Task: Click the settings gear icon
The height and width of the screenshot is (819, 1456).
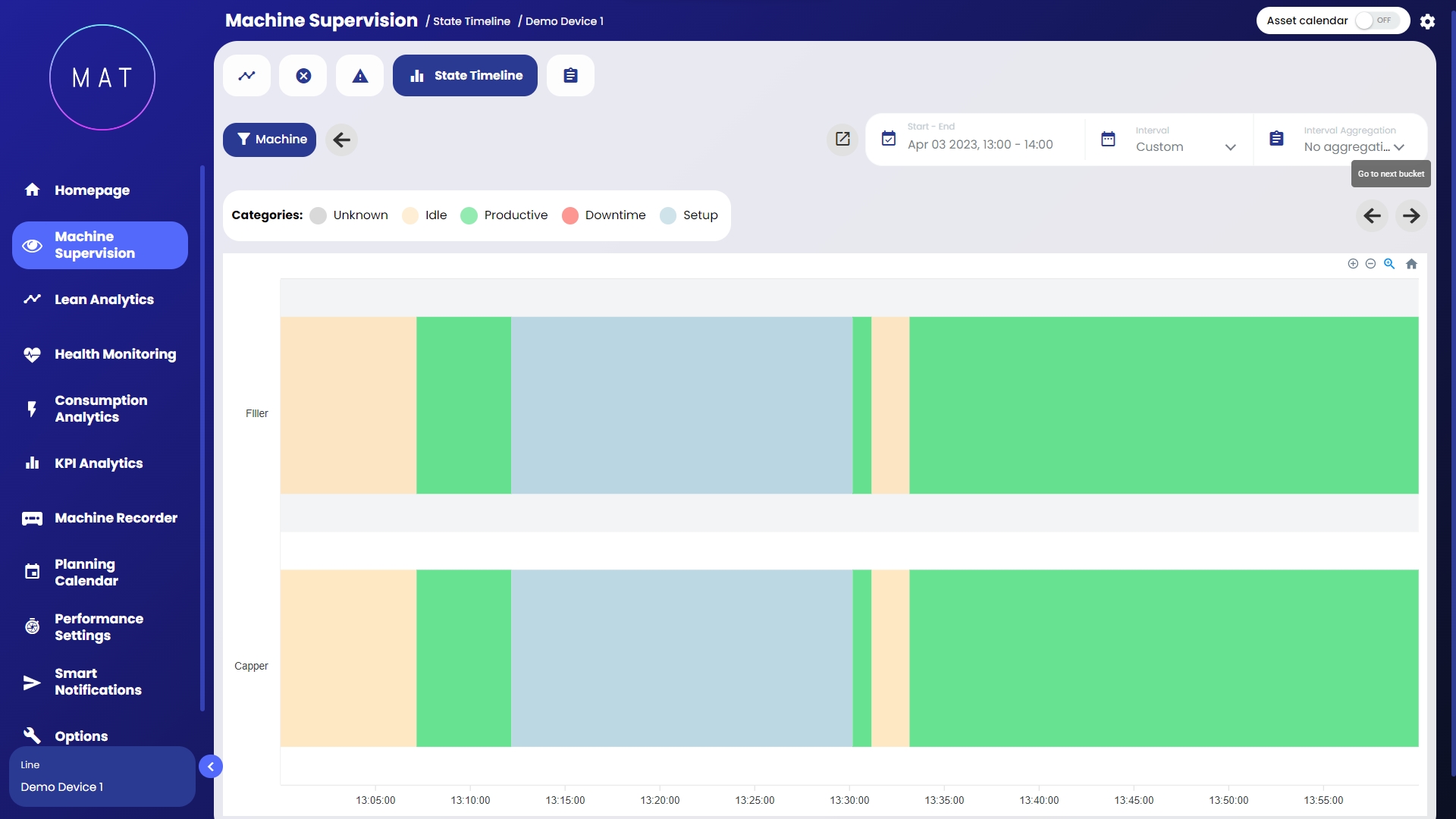Action: 1427,21
